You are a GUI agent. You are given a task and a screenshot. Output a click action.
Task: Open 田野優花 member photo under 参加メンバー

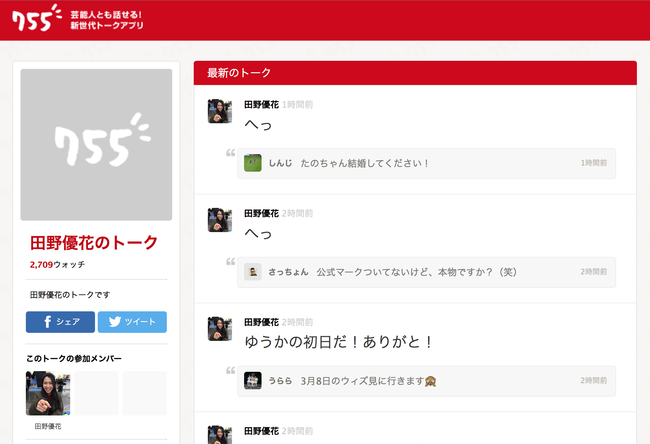click(48, 393)
